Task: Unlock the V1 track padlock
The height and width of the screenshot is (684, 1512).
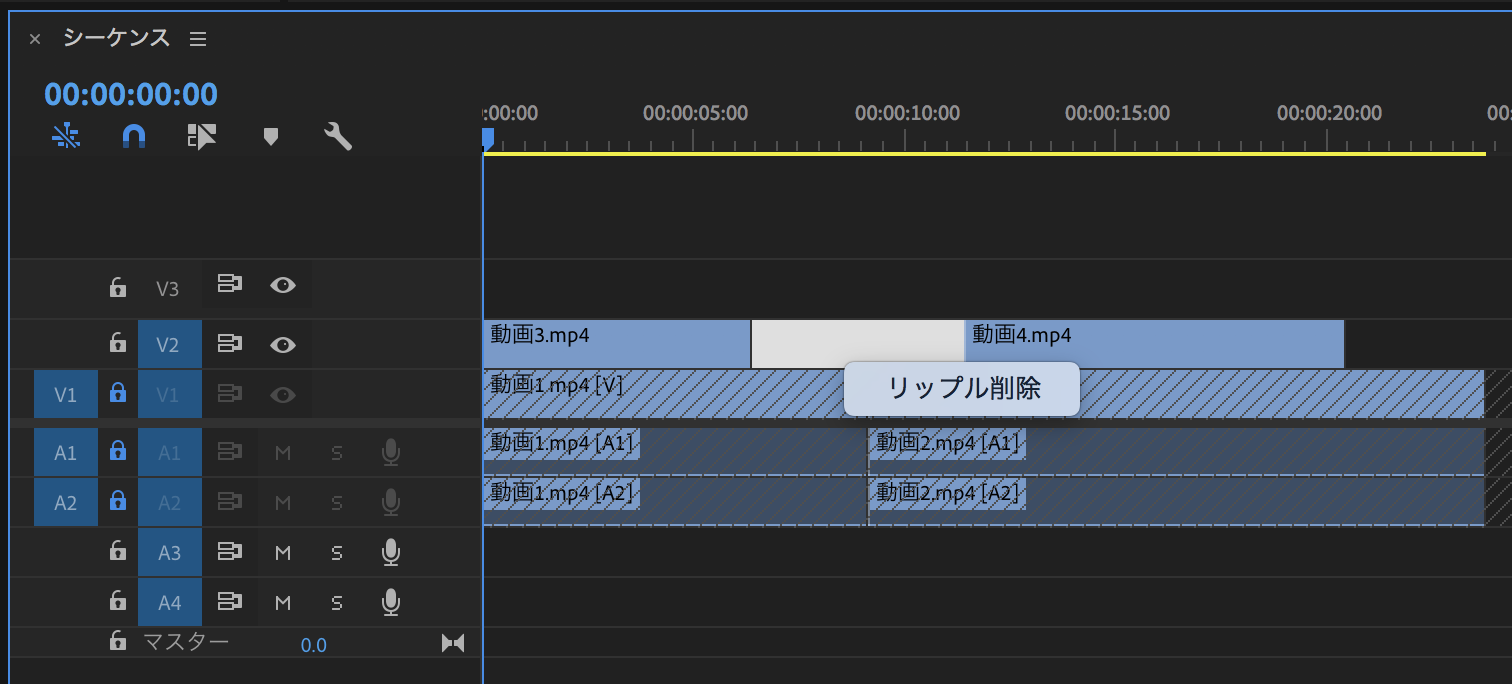Action: coord(118,394)
